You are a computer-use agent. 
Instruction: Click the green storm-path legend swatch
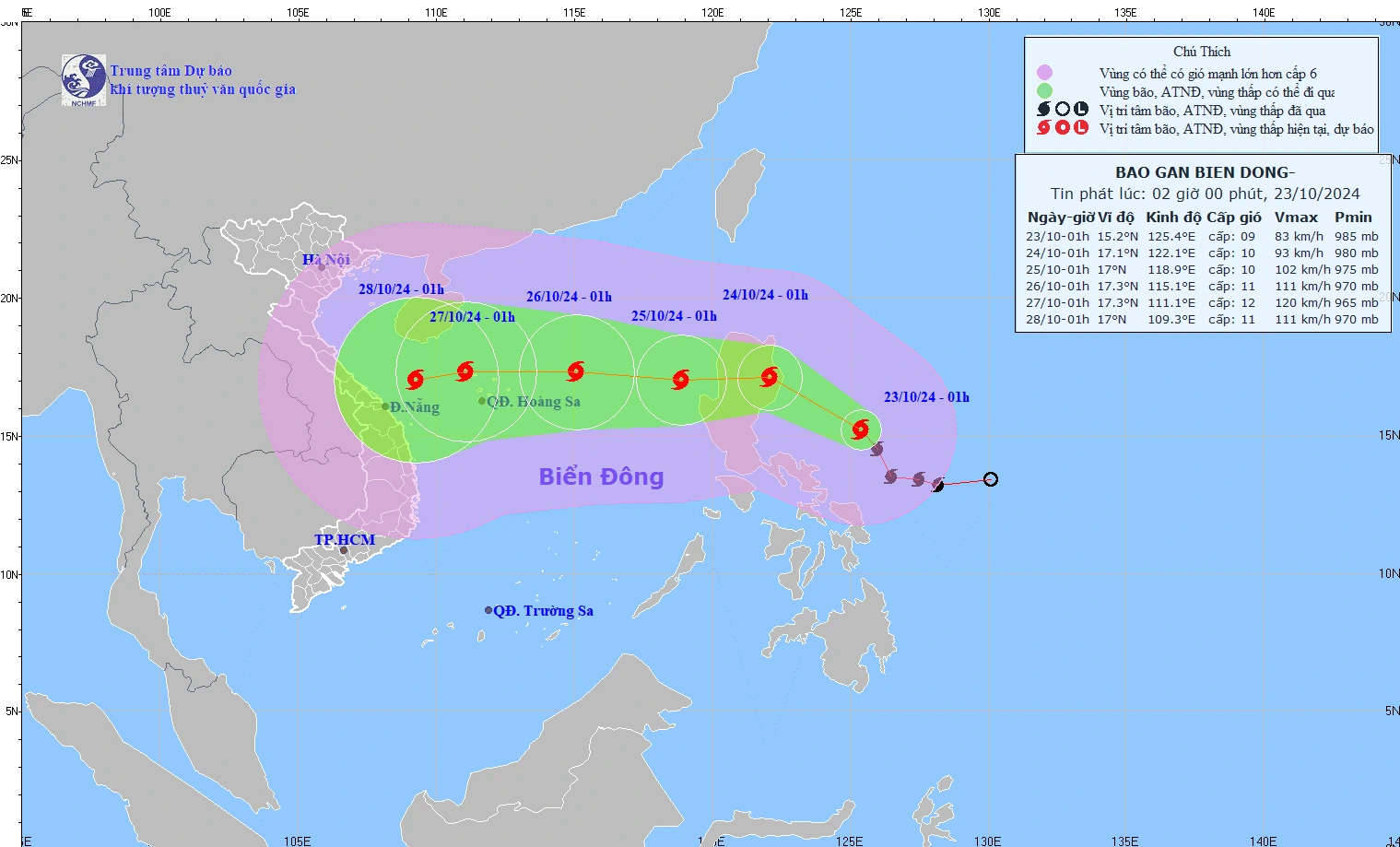[x=1044, y=90]
